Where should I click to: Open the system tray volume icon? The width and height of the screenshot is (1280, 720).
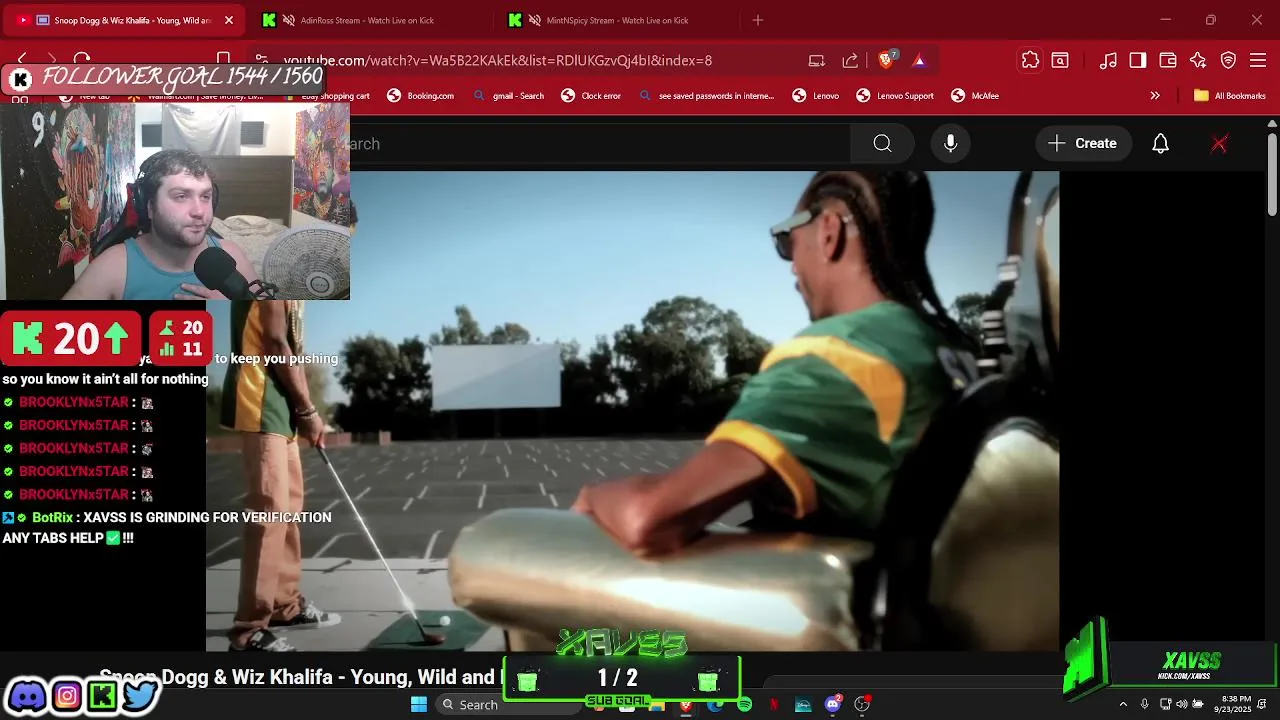pos(1182,705)
